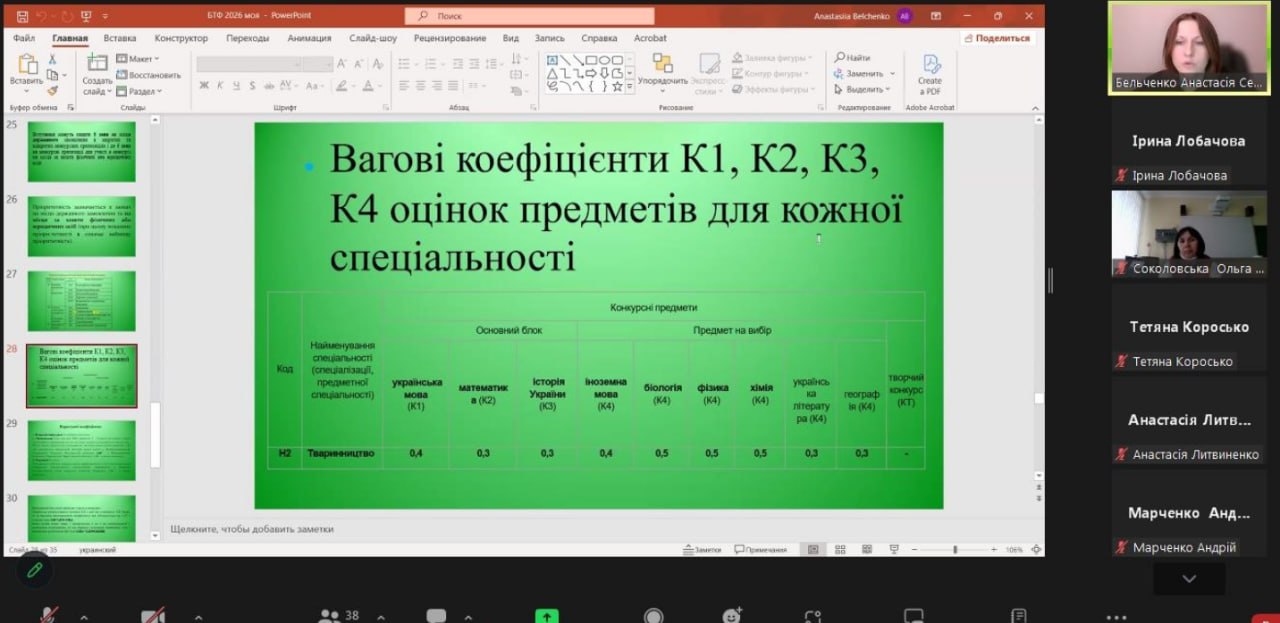Open the Вставка ribbon tab
The width and height of the screenshot is (1280, 623).
pyautogui.click(x=120, y=38)
